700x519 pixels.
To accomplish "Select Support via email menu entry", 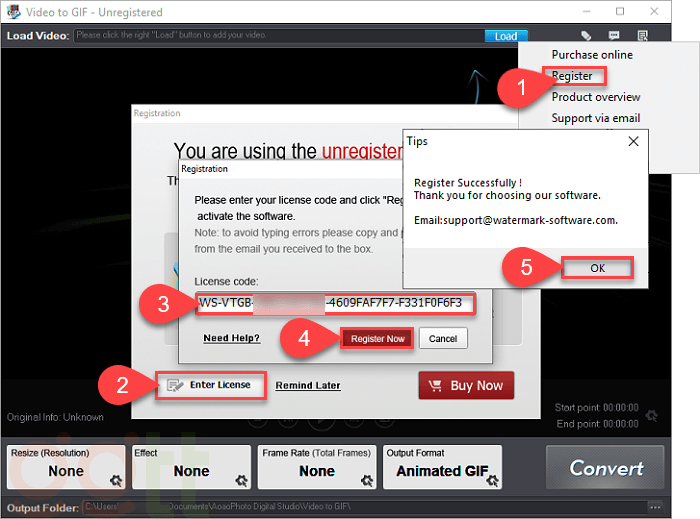I will [596, 118].
